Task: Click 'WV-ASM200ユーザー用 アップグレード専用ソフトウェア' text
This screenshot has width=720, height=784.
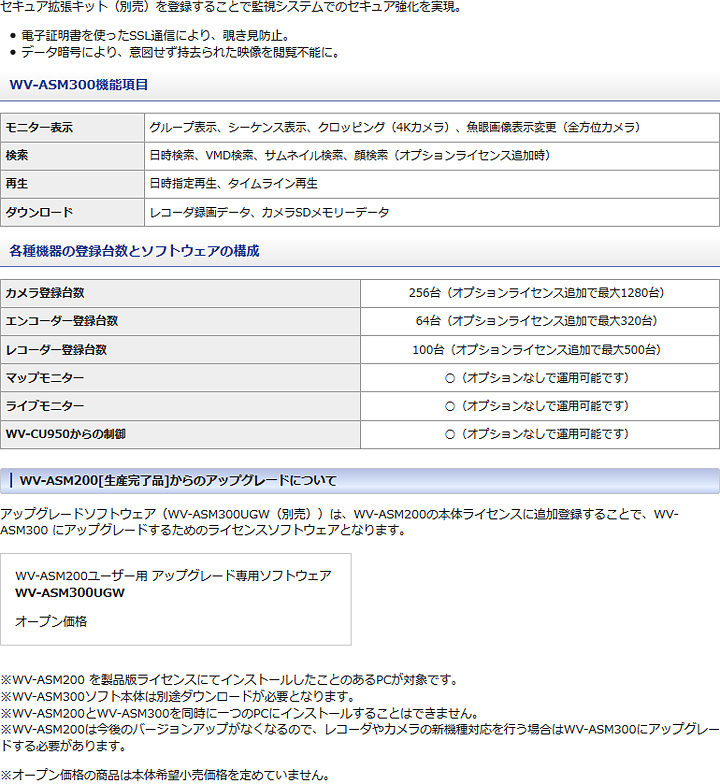Action: coord(173,576)
